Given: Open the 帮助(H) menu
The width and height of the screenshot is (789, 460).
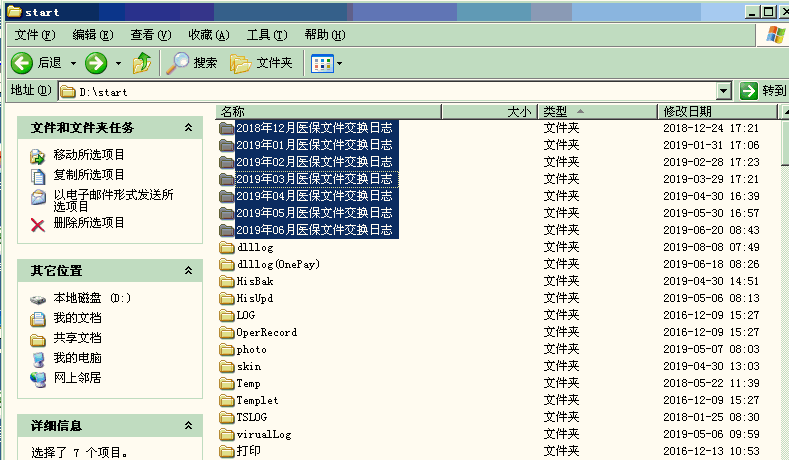Looking at the screenshot, I should (325, 35).
